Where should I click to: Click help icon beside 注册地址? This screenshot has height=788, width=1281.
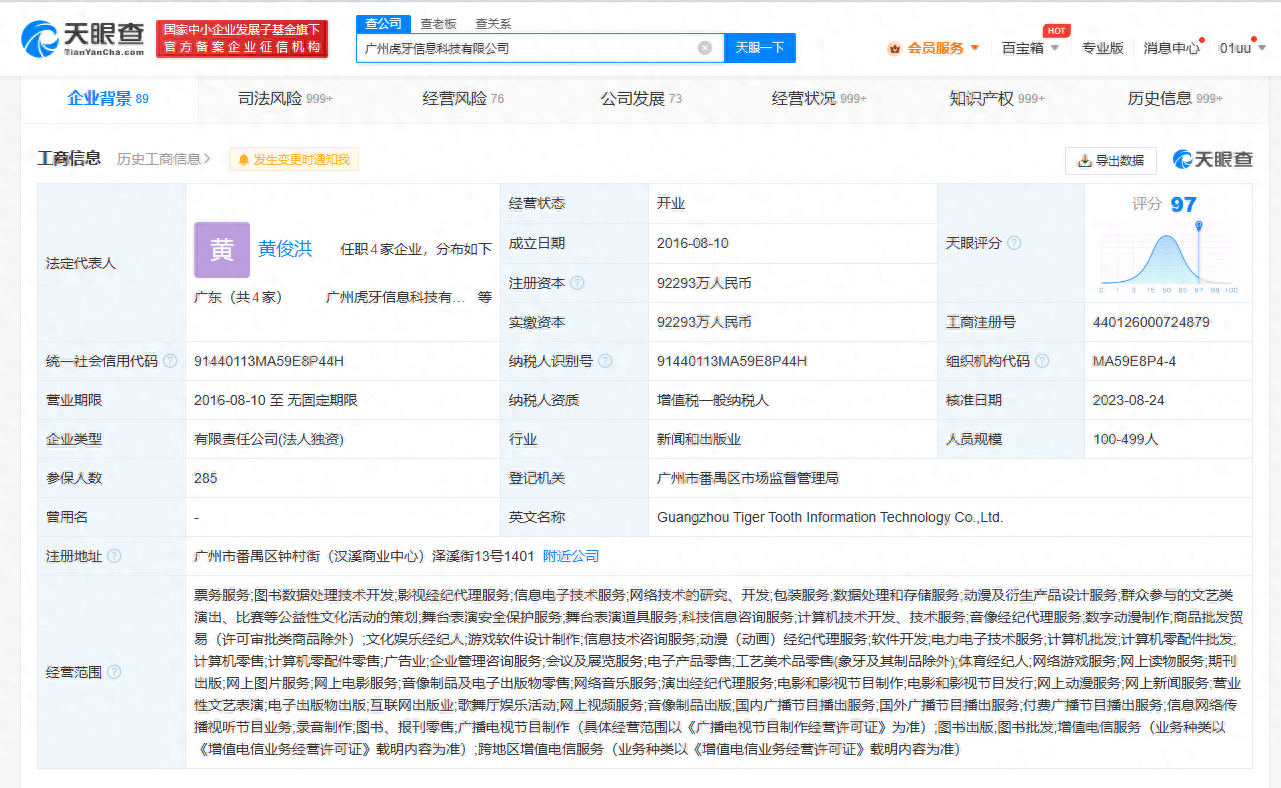click(114, 556)
